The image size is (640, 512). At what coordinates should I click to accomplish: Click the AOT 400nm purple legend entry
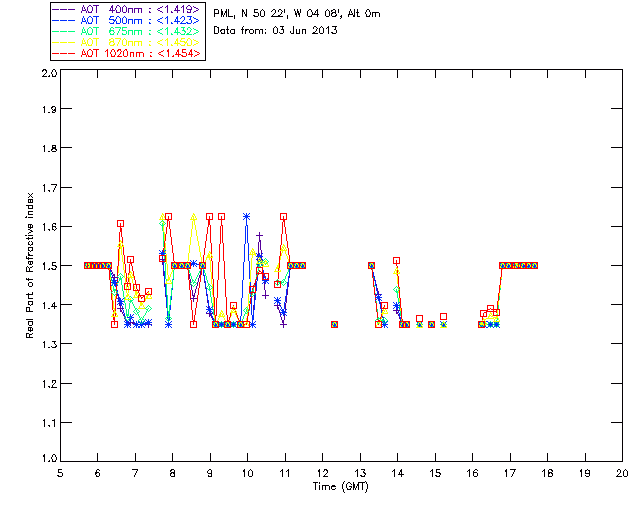(x=127, y=9)
